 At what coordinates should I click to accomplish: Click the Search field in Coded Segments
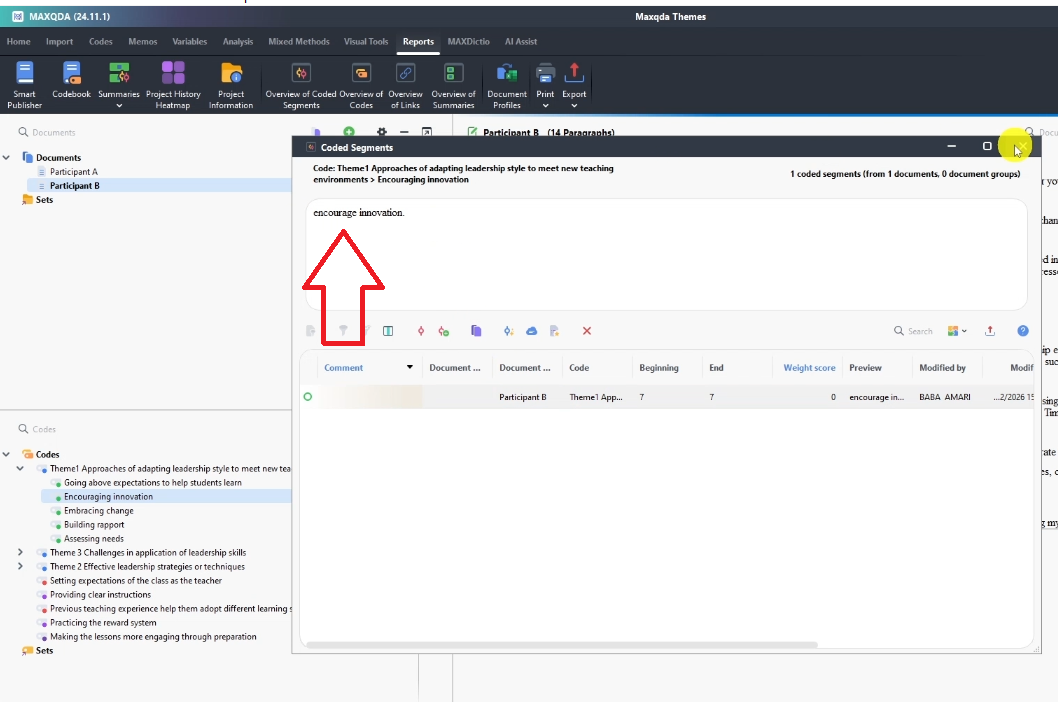click(919, 331)
